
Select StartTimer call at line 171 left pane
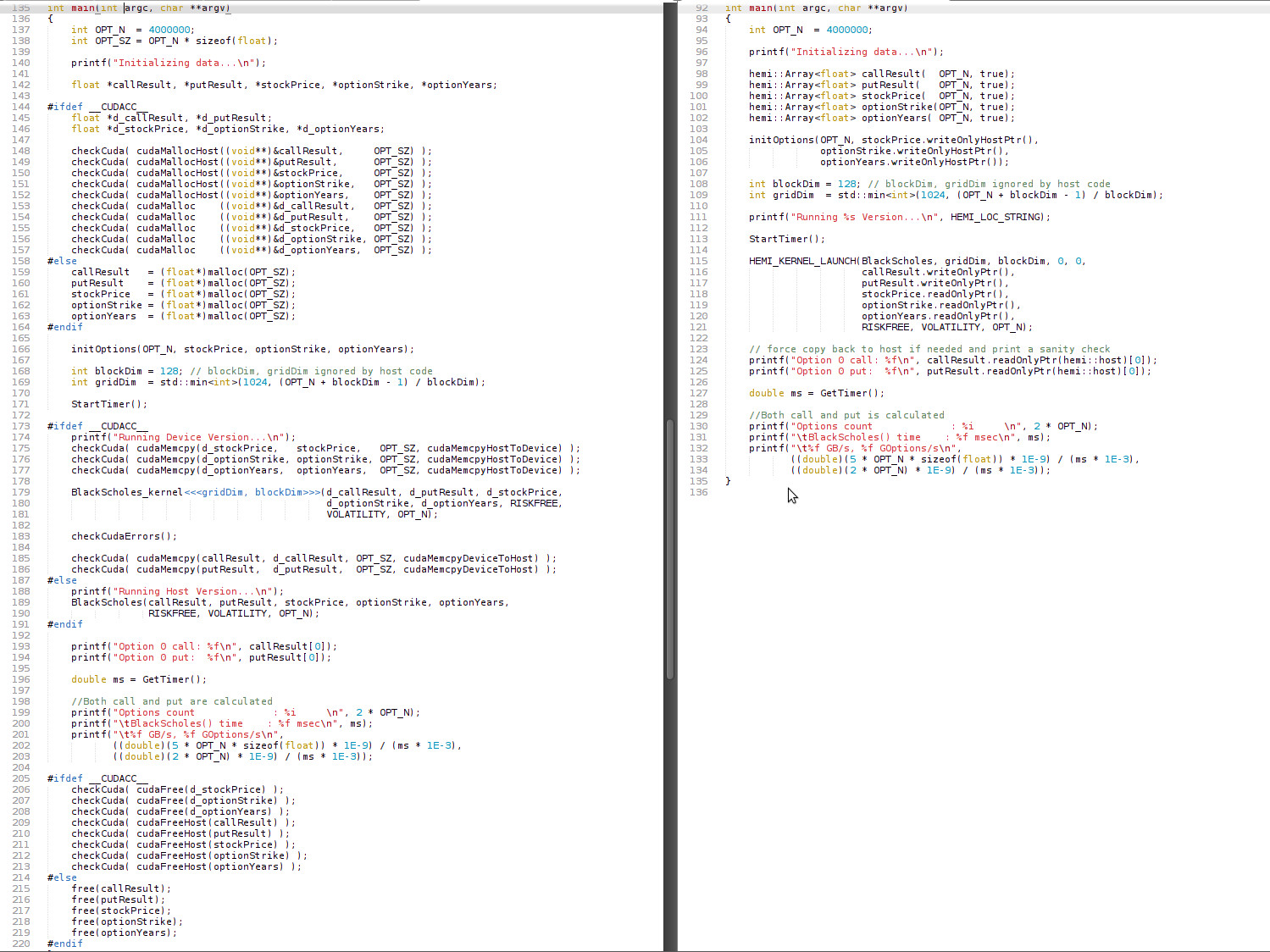(x=106, y=403)
